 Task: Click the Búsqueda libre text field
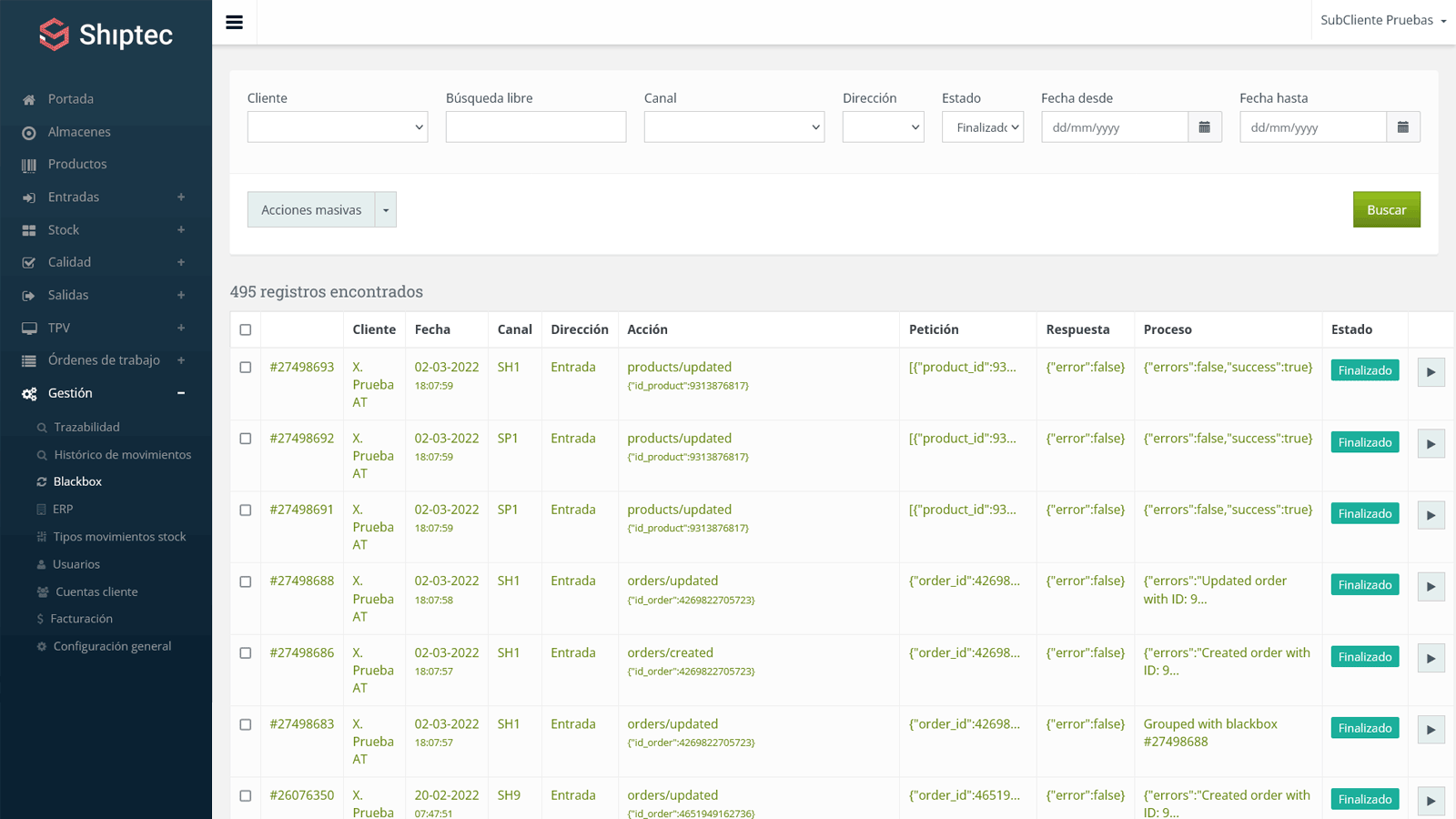(x=535, y=127)
